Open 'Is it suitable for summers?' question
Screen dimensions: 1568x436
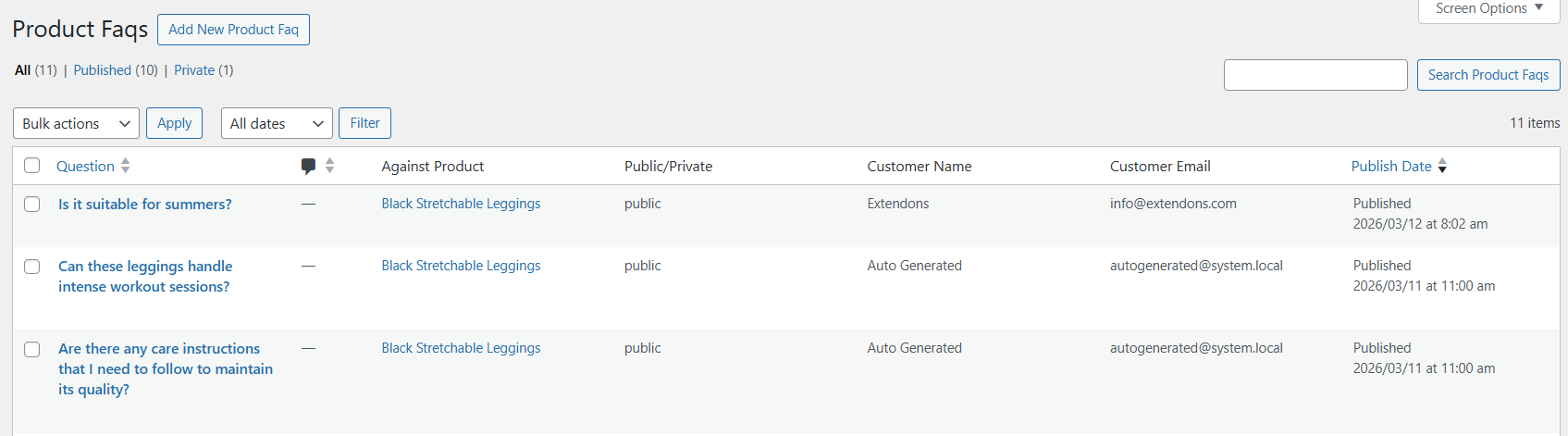[145, 205]
